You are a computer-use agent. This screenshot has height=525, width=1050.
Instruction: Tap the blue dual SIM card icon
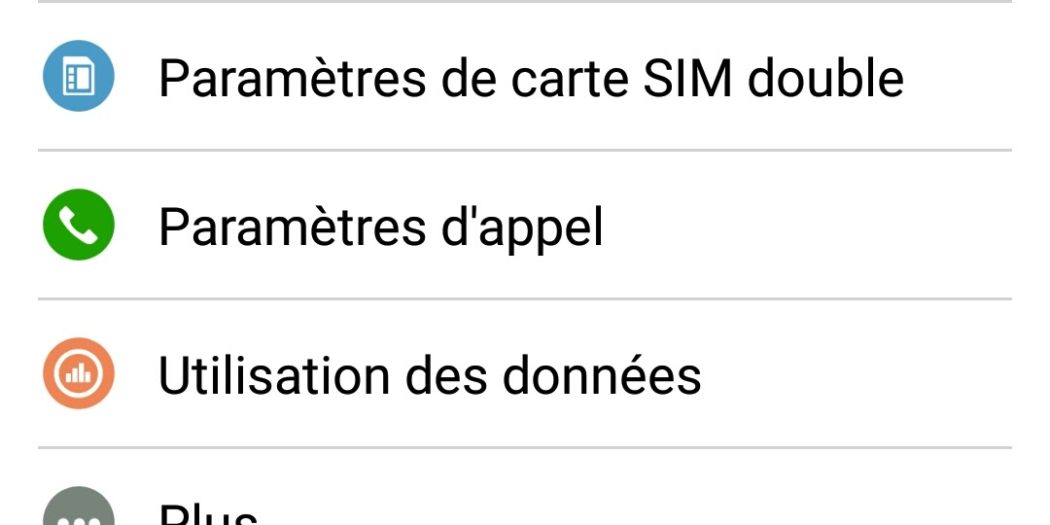[78, 77]
